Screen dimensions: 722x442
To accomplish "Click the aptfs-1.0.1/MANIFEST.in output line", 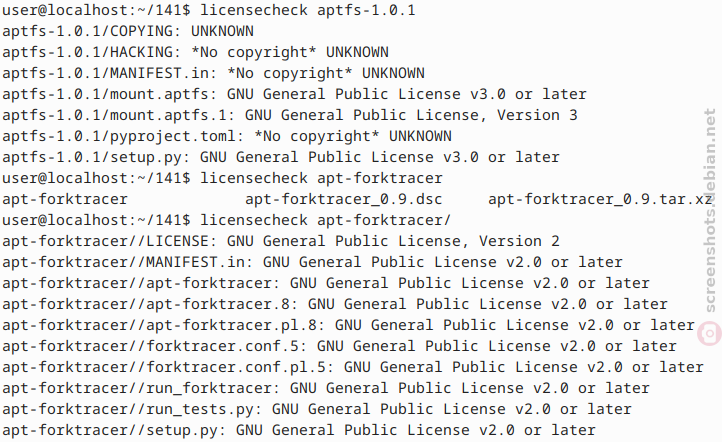I will pos(213,73).
